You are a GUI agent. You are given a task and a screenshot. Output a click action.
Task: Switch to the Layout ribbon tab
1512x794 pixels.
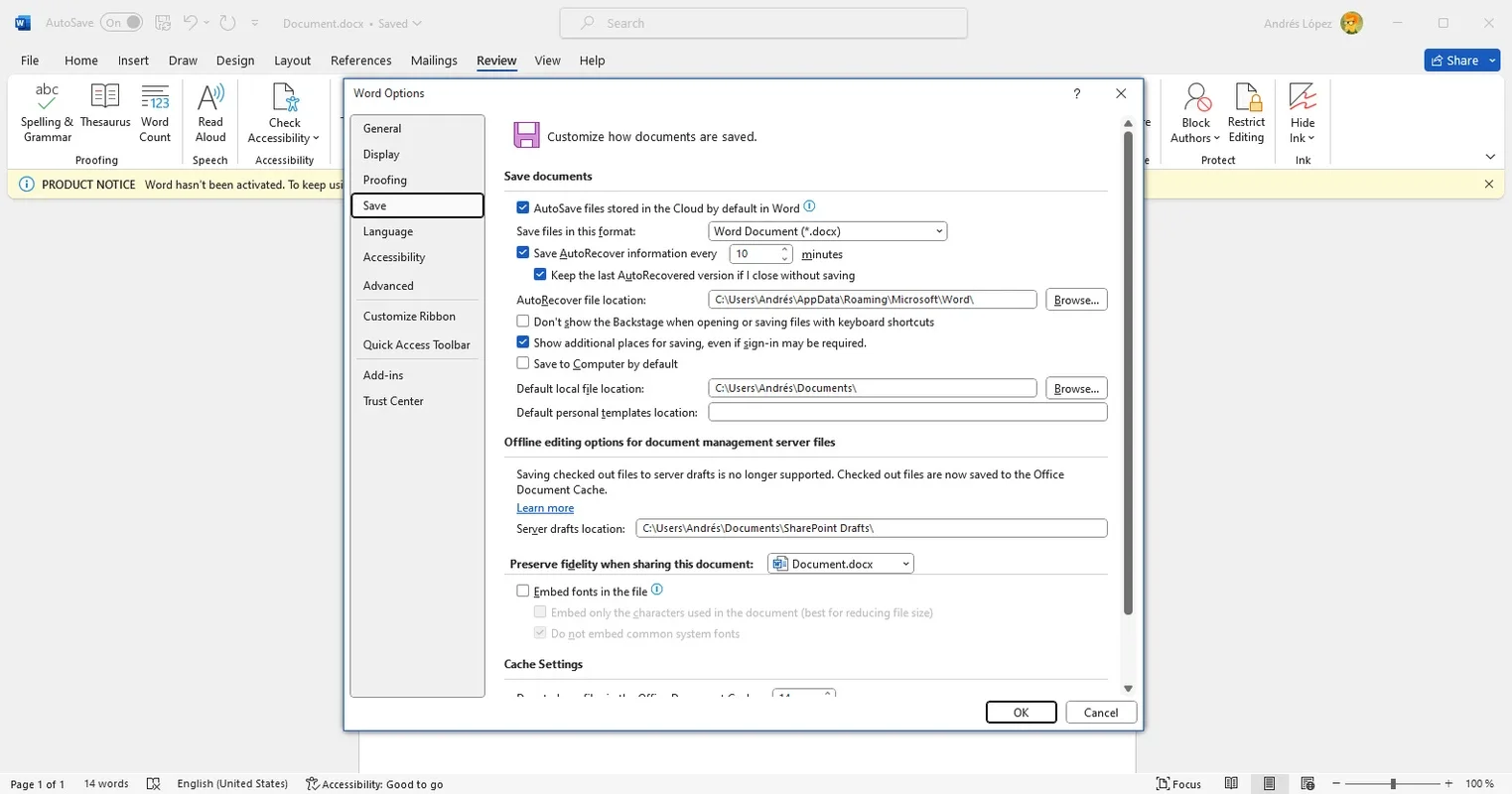(x=292, y=61)
